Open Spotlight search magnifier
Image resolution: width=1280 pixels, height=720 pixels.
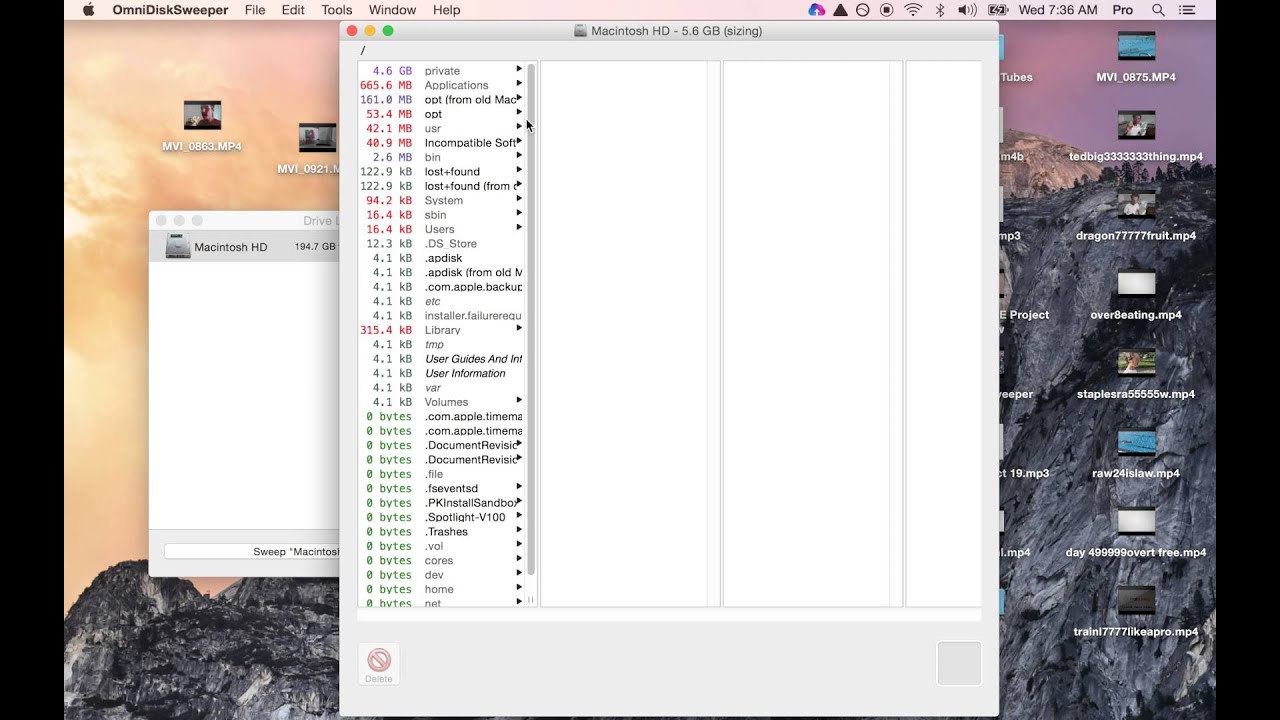[1158, 10]
